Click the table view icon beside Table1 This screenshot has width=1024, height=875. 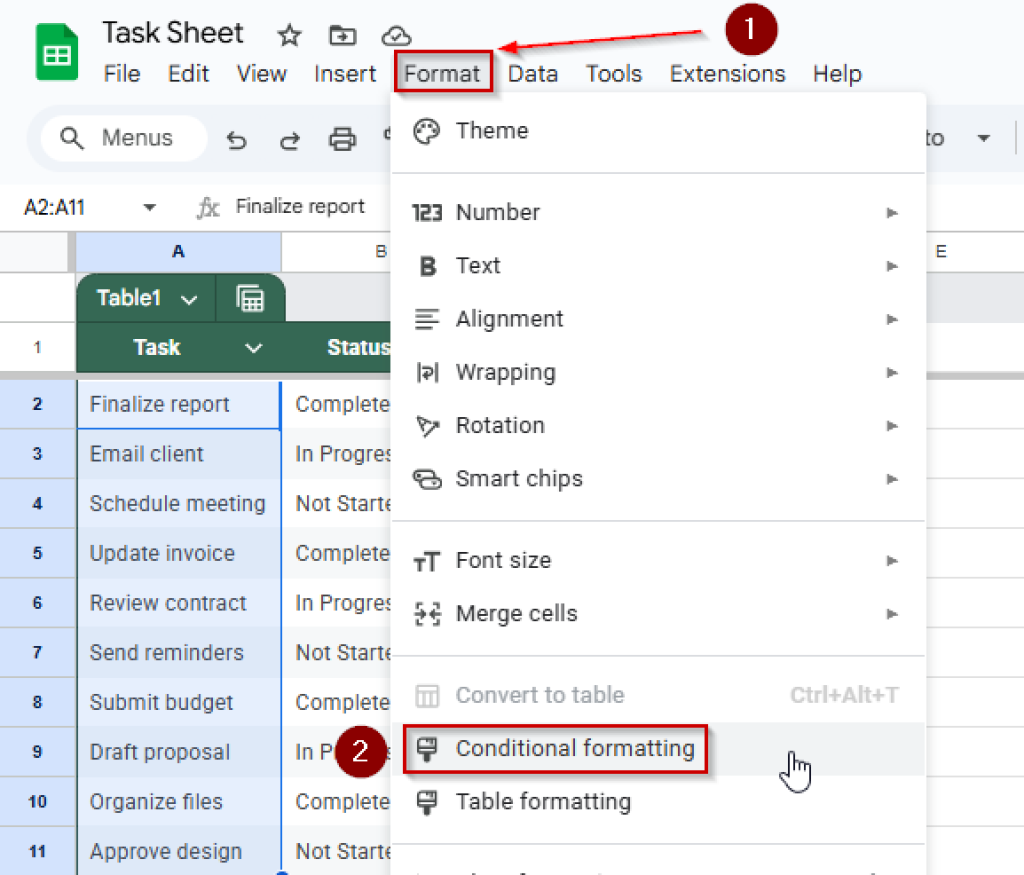point(250,297)
